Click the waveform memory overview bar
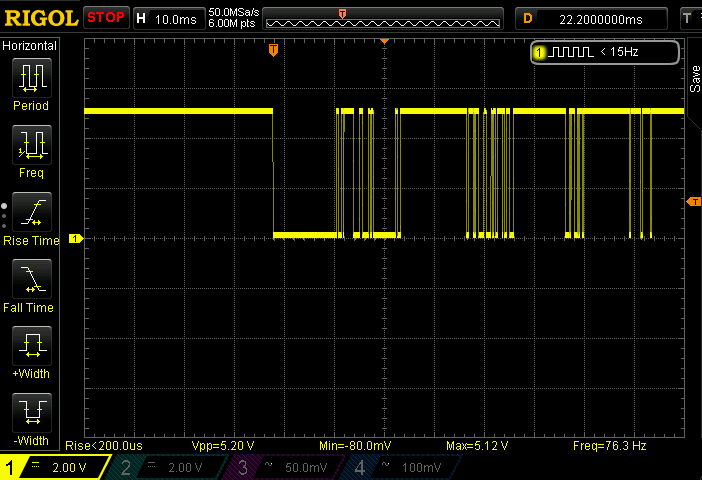This screenshot has width=702, height=480. click(384, 18)
